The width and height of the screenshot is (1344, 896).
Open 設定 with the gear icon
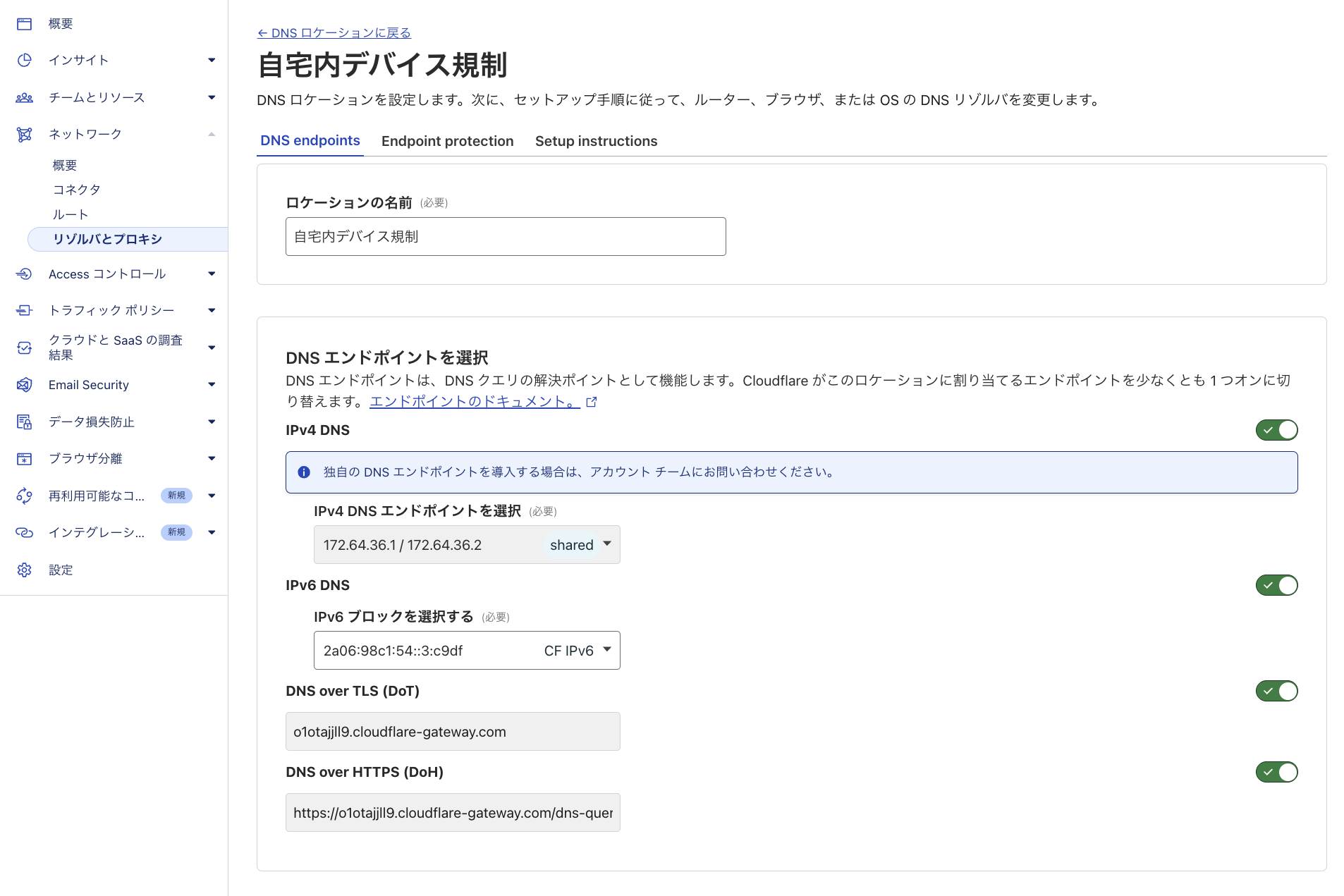pyautogui.click(x=25, y=570)
